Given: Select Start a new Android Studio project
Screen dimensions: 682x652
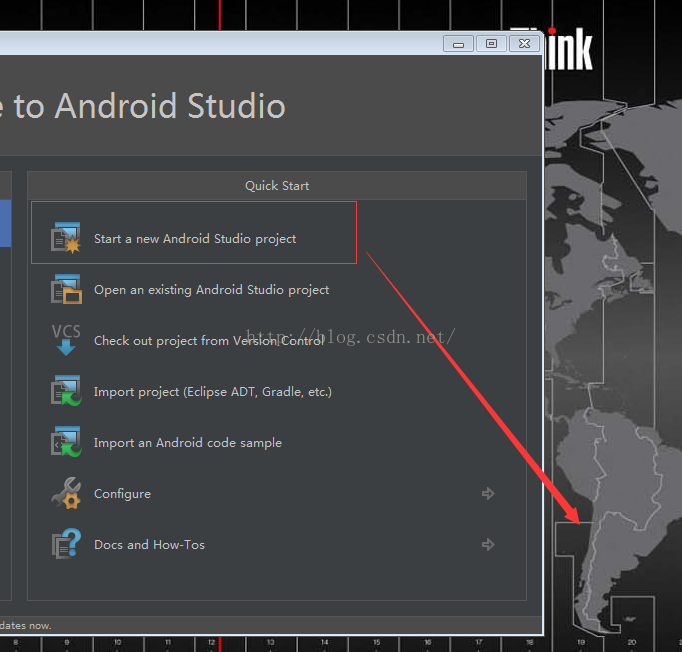Looking at the screenshot, I should pyautogui.click(x=195, y=239).
